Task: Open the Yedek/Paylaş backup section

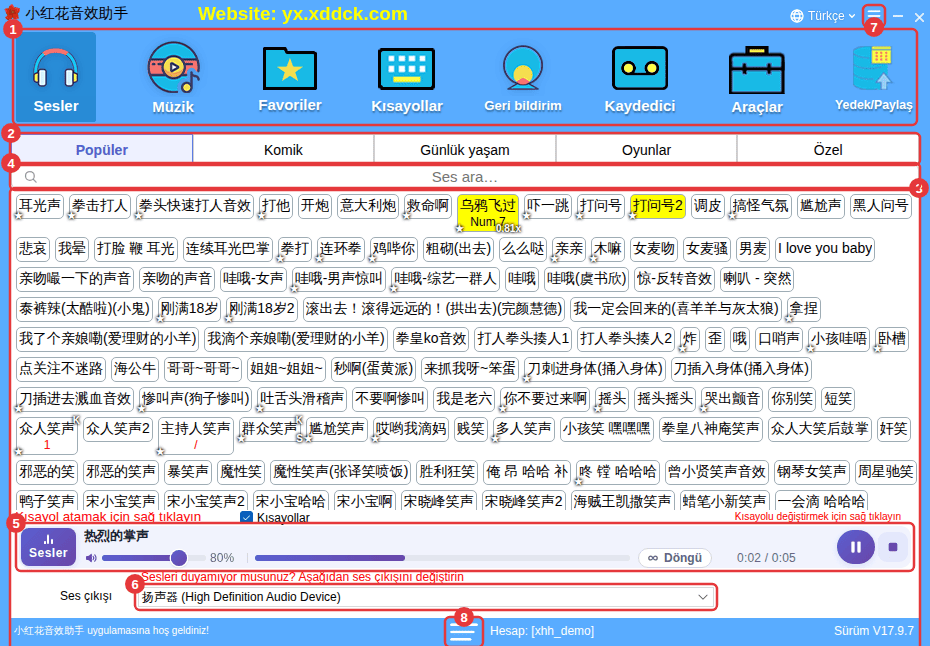Action: click(874, 77)
